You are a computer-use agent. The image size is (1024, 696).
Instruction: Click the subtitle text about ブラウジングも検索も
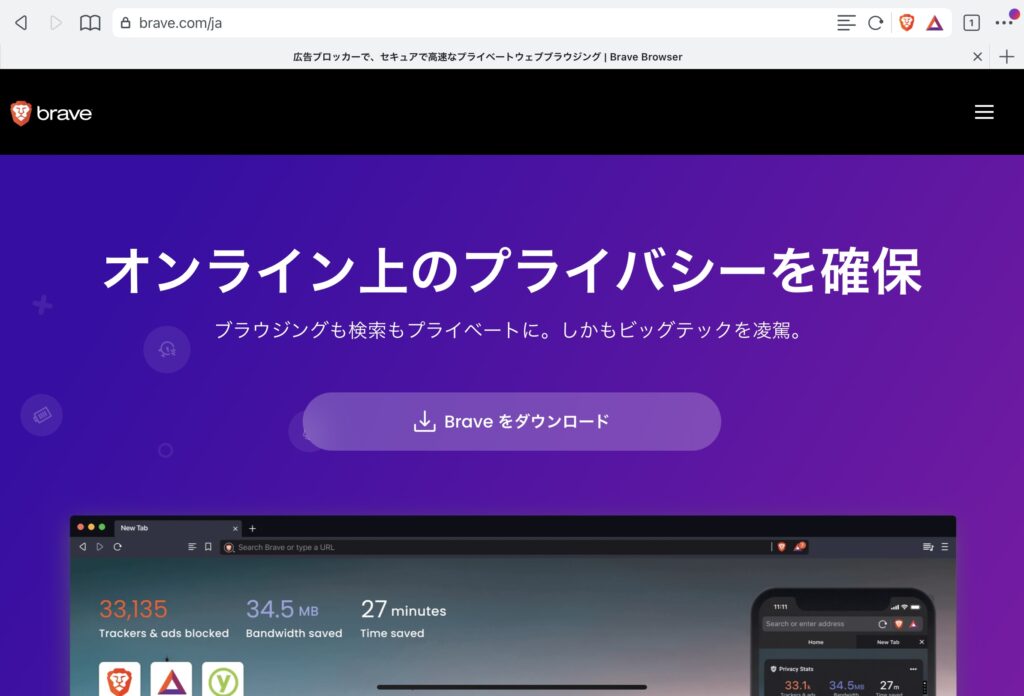click(x=510, y=330)
